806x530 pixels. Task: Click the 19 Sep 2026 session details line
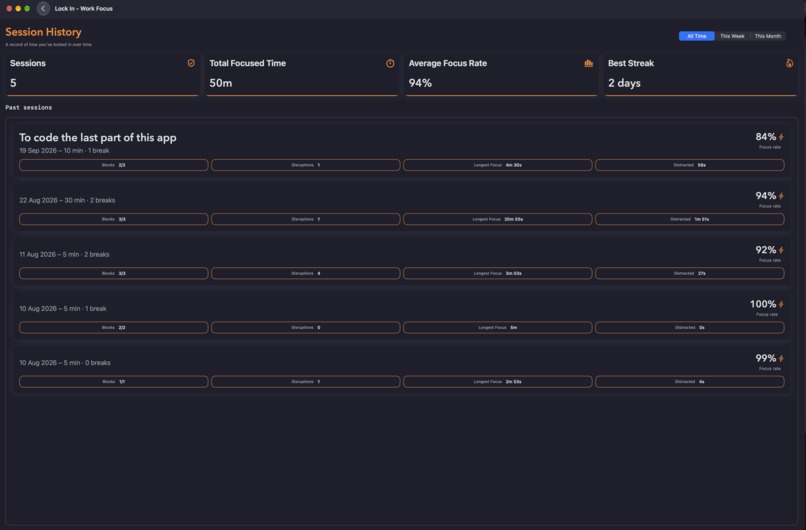click(64, 151)
